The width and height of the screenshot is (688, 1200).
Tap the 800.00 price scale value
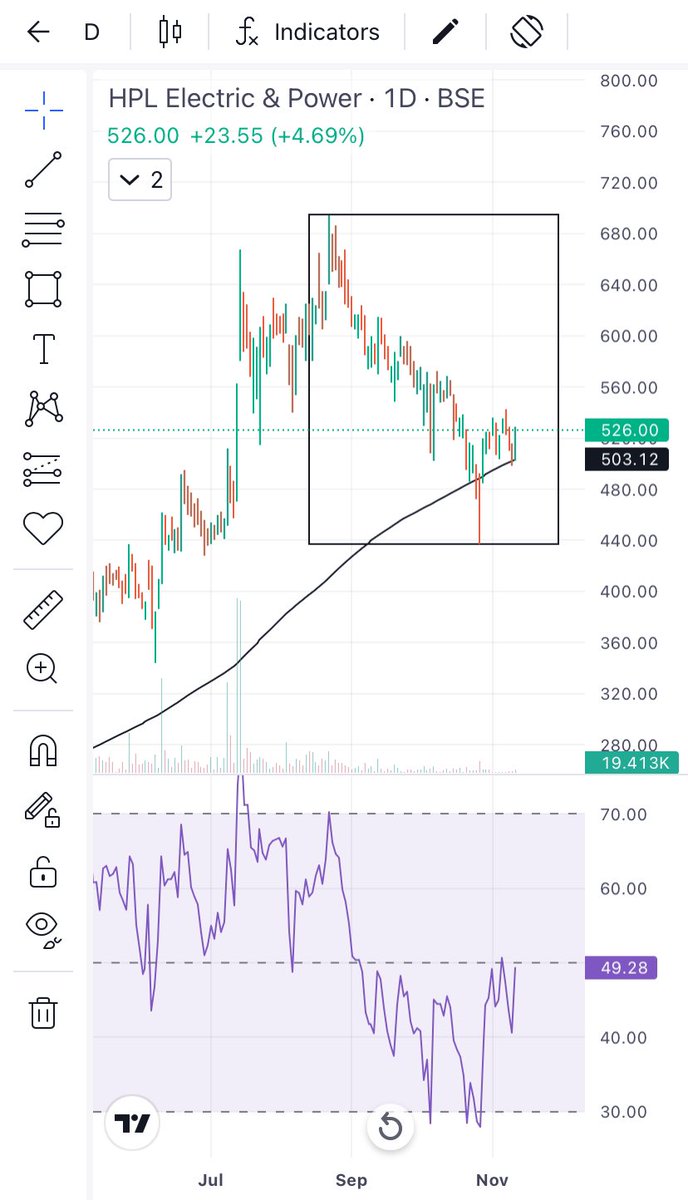click(x=629, y=80)
